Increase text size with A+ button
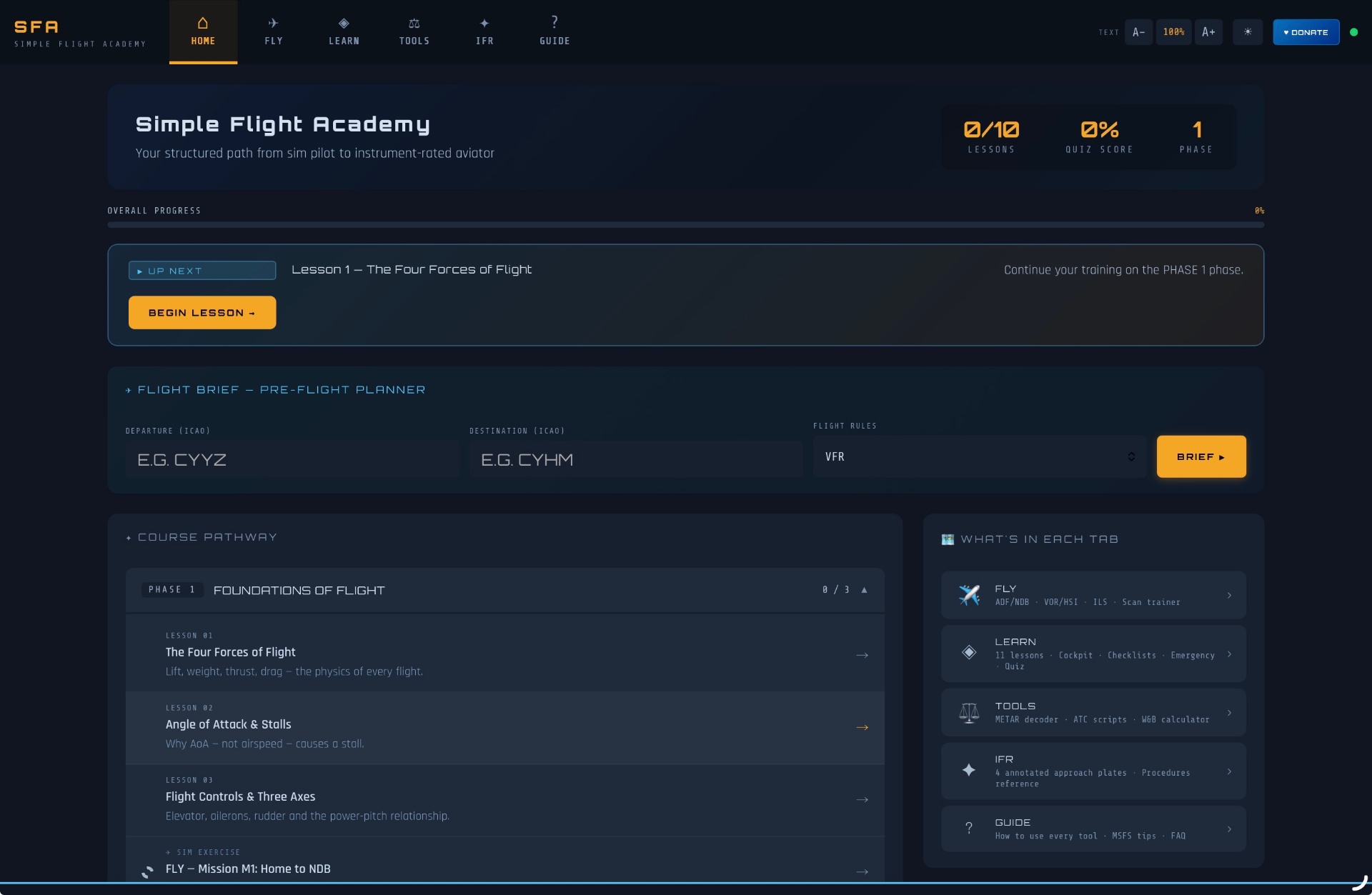The height and width of the screenshot is (895, 1372). (x=1208, y=32)
